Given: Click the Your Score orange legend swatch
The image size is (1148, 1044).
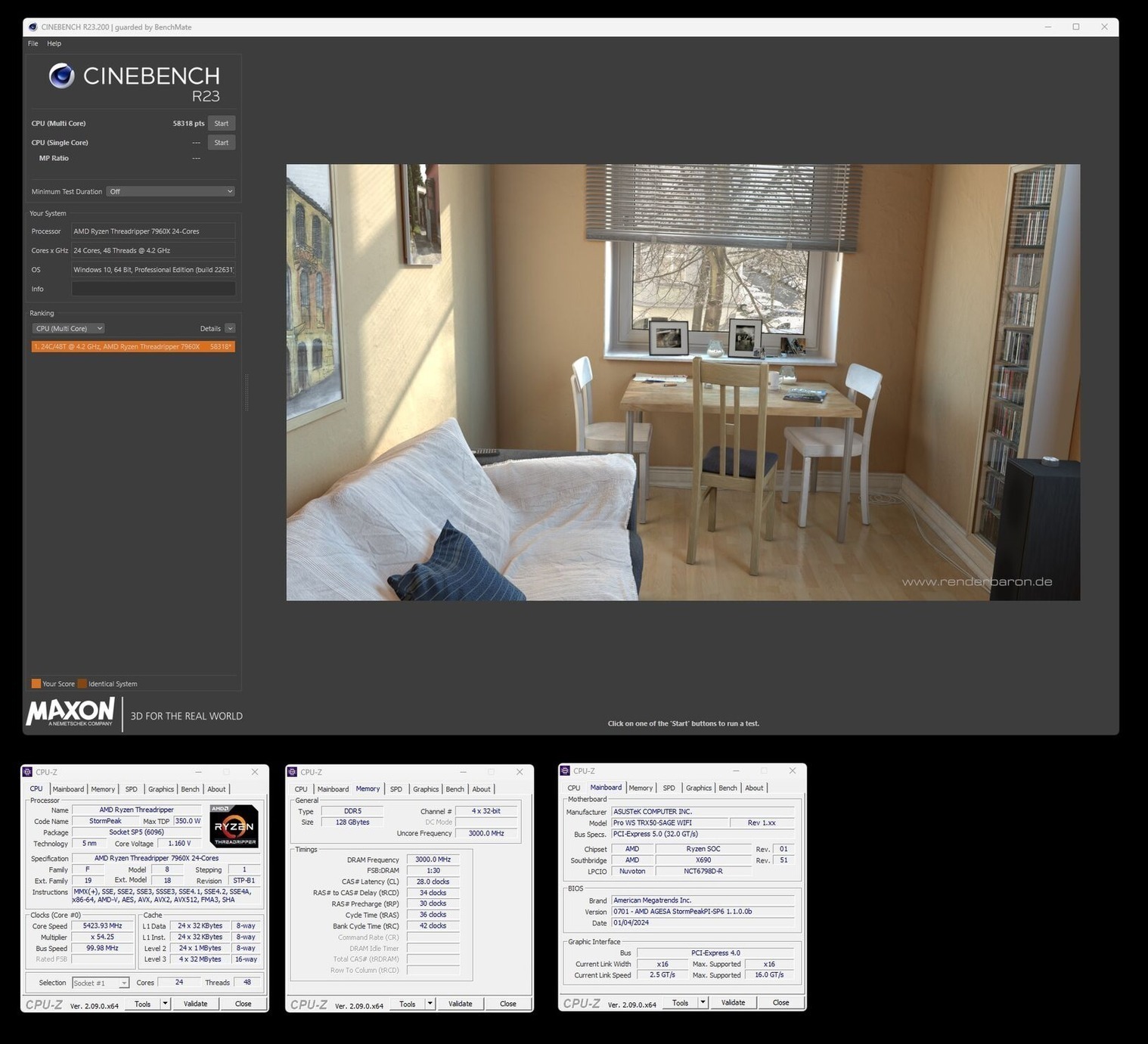Looking at the screenshot, I should (x=36, y=683).
